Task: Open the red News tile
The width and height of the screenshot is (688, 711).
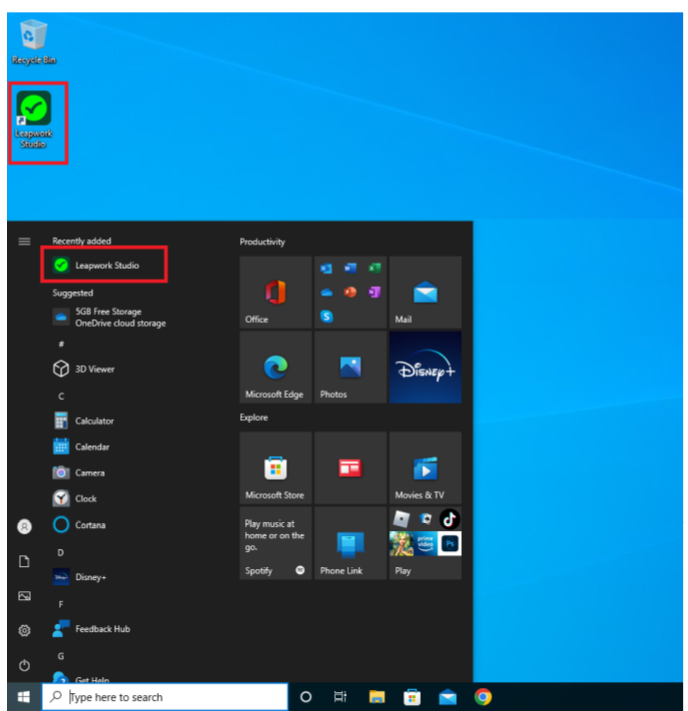Action: click(350, 468)
